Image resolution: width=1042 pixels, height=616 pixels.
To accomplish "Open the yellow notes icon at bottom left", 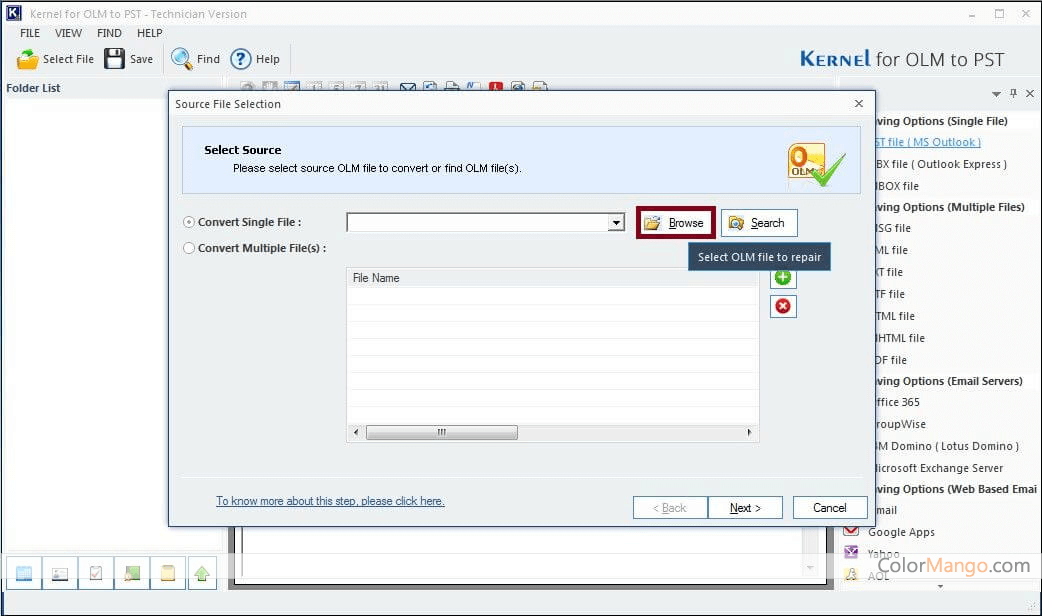I will click(x=168, y=573).
